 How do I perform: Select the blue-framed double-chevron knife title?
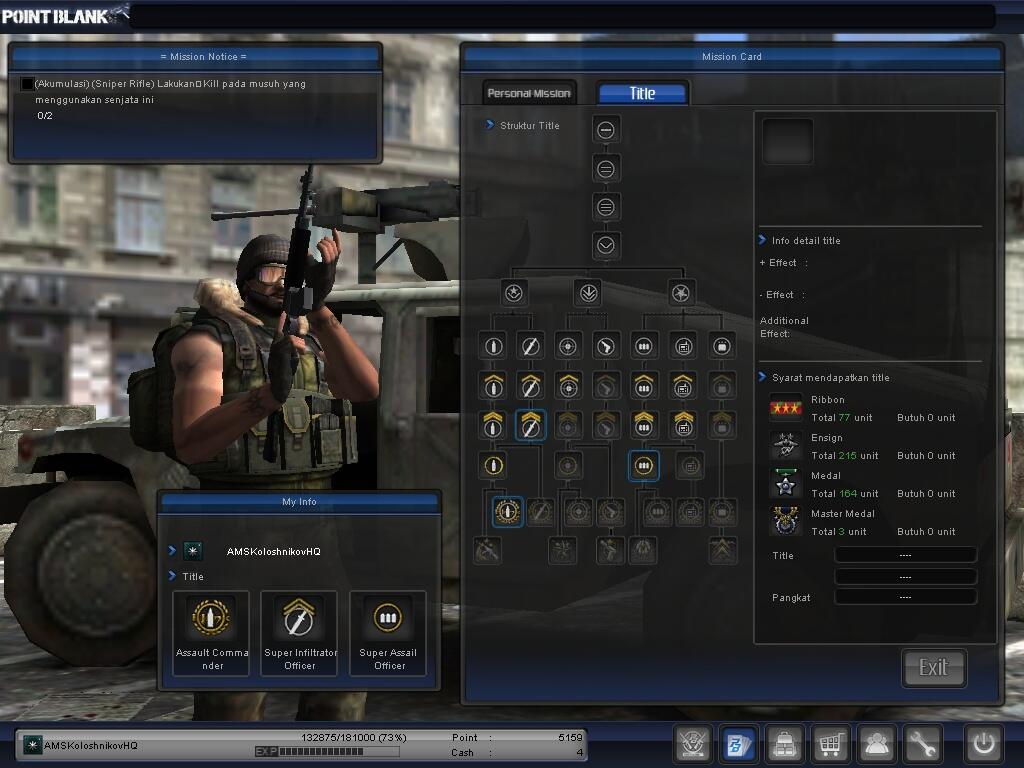(530, 425)
